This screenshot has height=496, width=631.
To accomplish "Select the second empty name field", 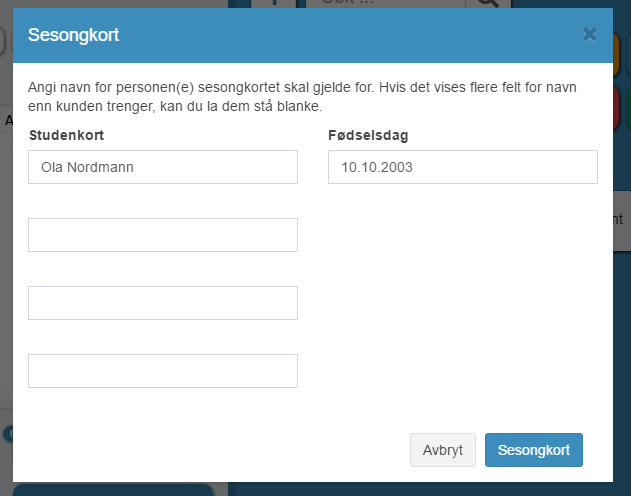I will pos(163,235).
